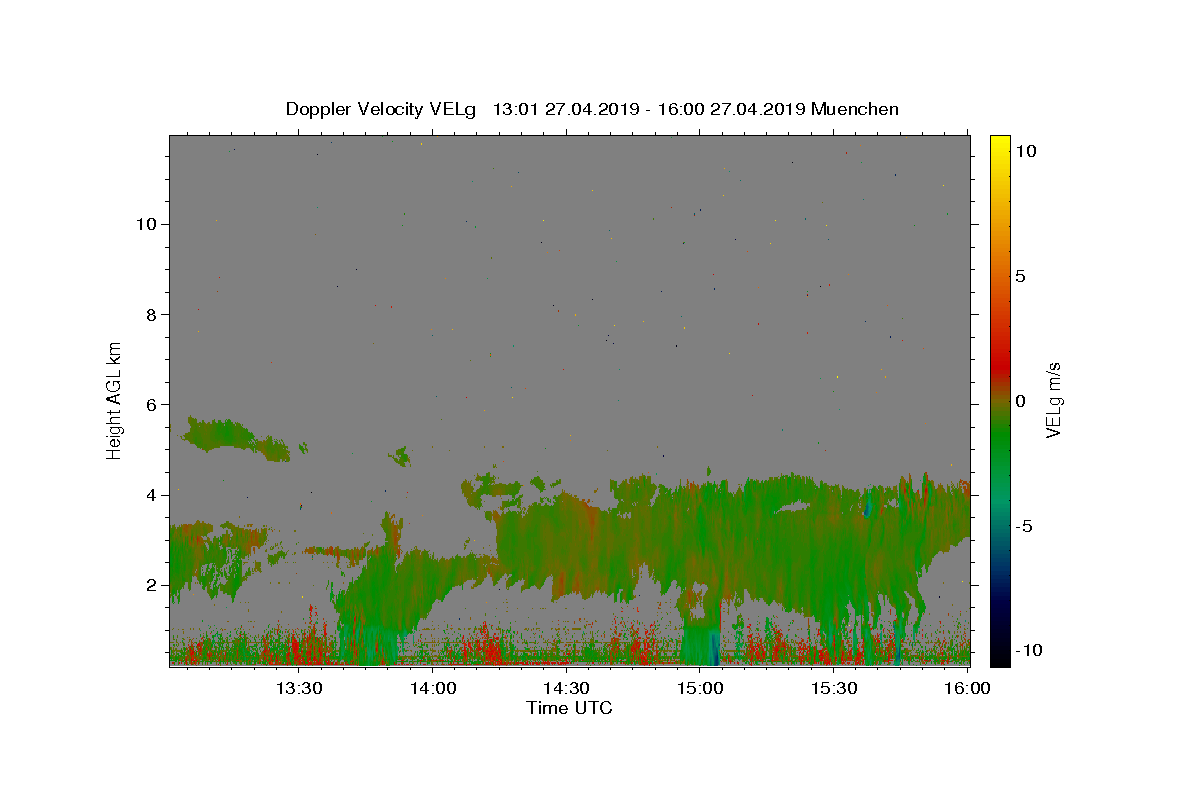Click the end time '16:00 27.04.2019' in title

tap(733, 110)
